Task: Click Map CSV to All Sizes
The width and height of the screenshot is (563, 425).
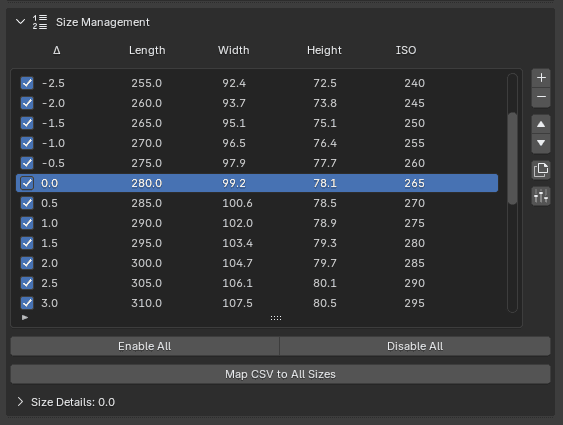Action: (280, 374)
